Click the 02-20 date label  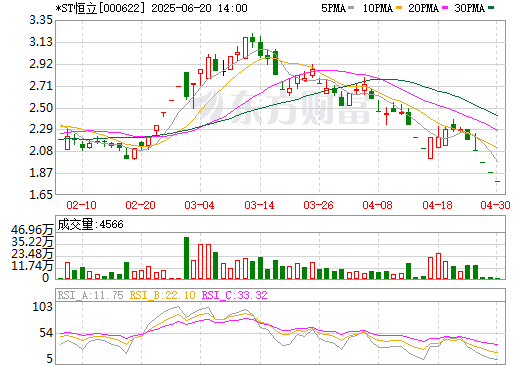pos(141,205)
